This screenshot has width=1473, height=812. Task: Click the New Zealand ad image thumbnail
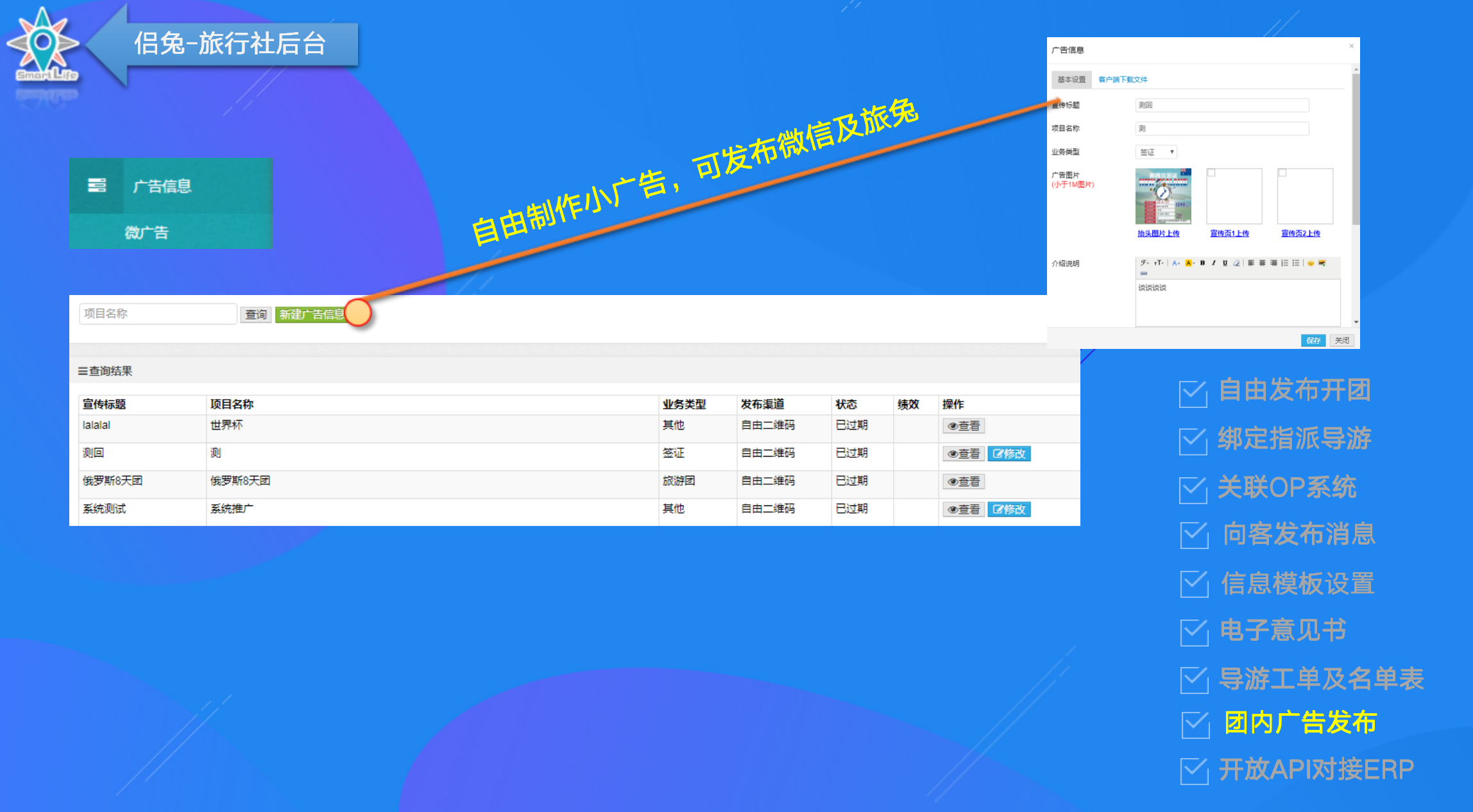pos(1163,196)
